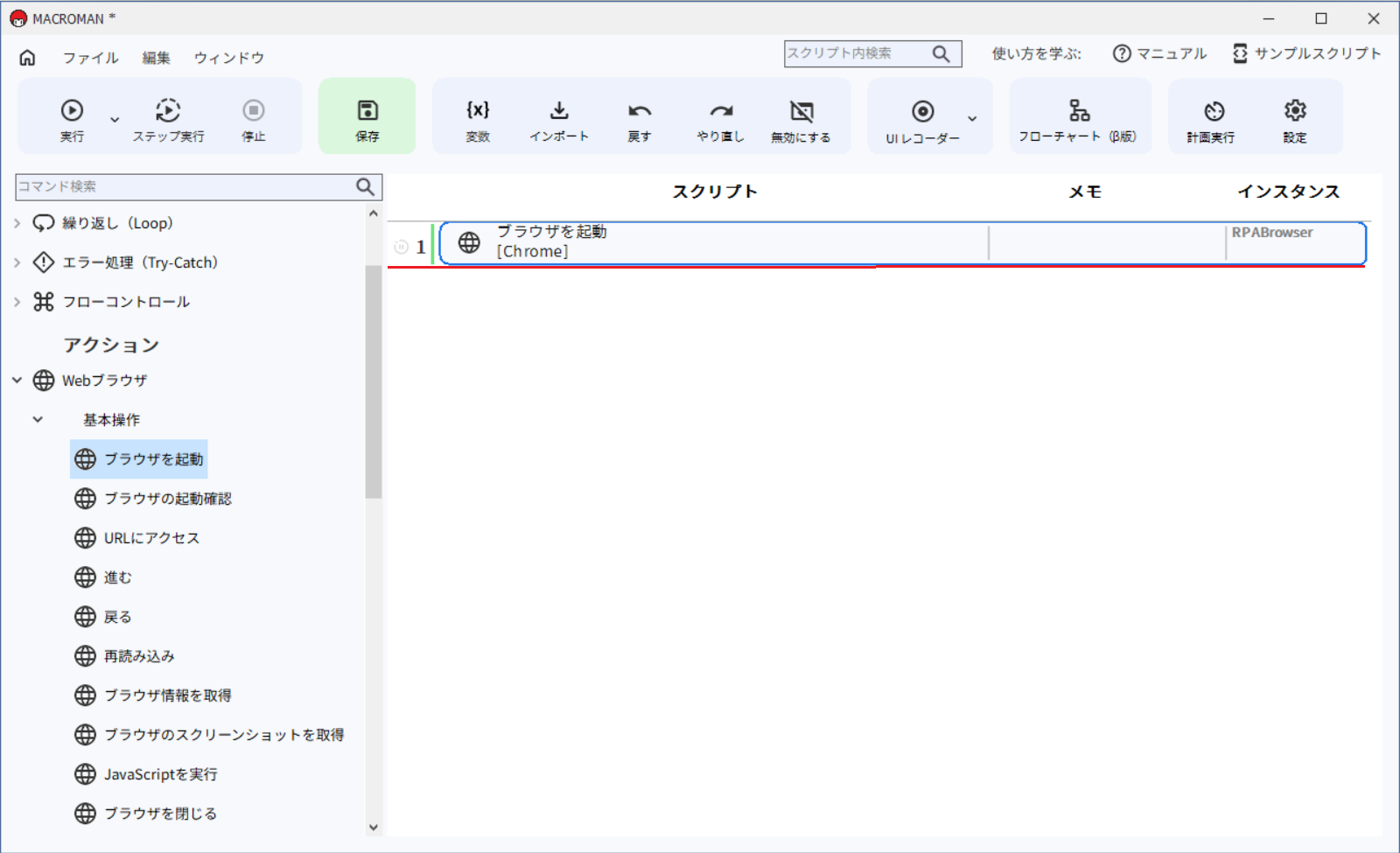The height and width of the screenshot is (853, 1400).
Task: Toggle the breakpoint circle on line 1
Action: (401, 247)
